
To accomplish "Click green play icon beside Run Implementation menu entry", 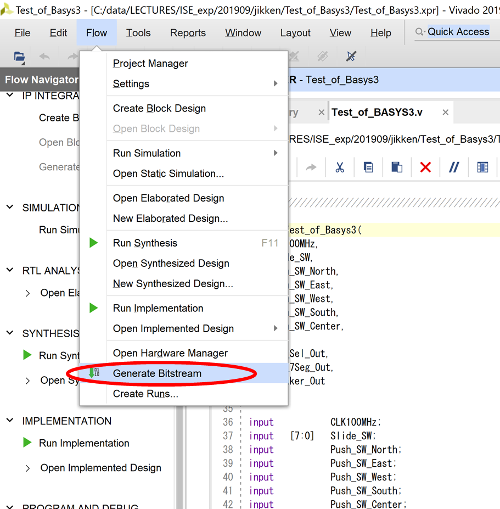I will pos(94,308).
